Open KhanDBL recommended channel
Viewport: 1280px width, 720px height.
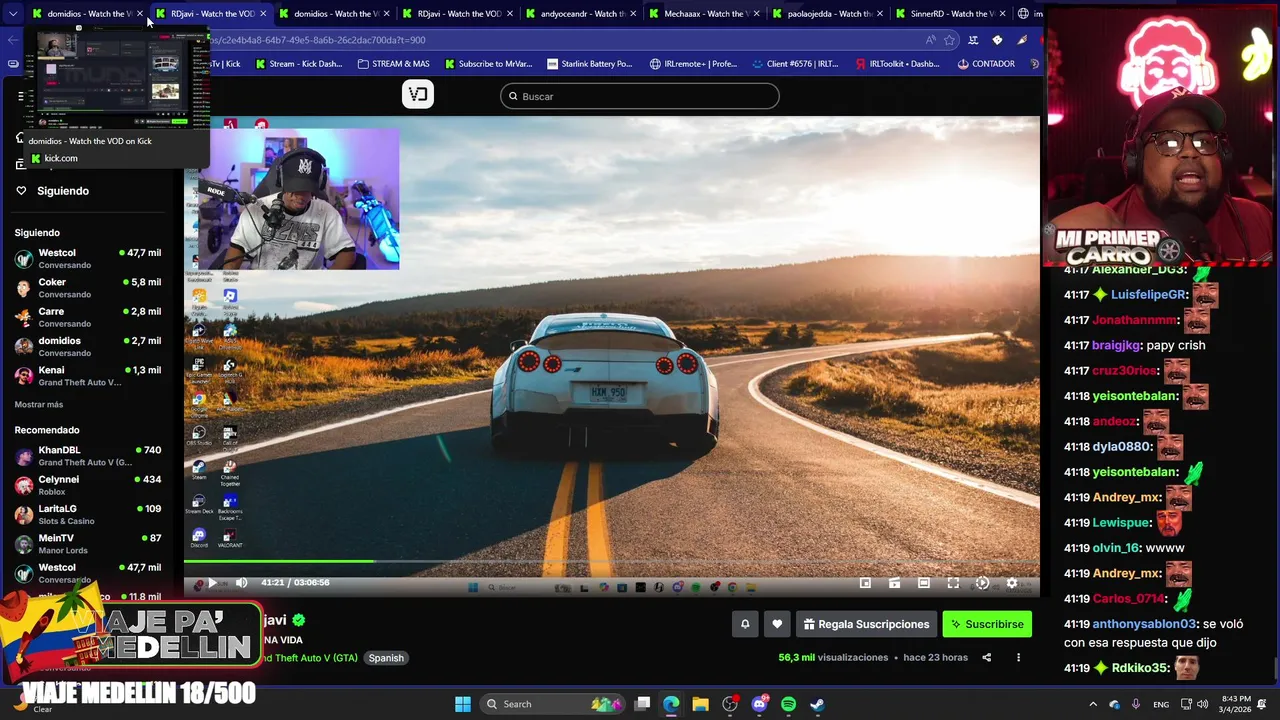pos(88,456)
